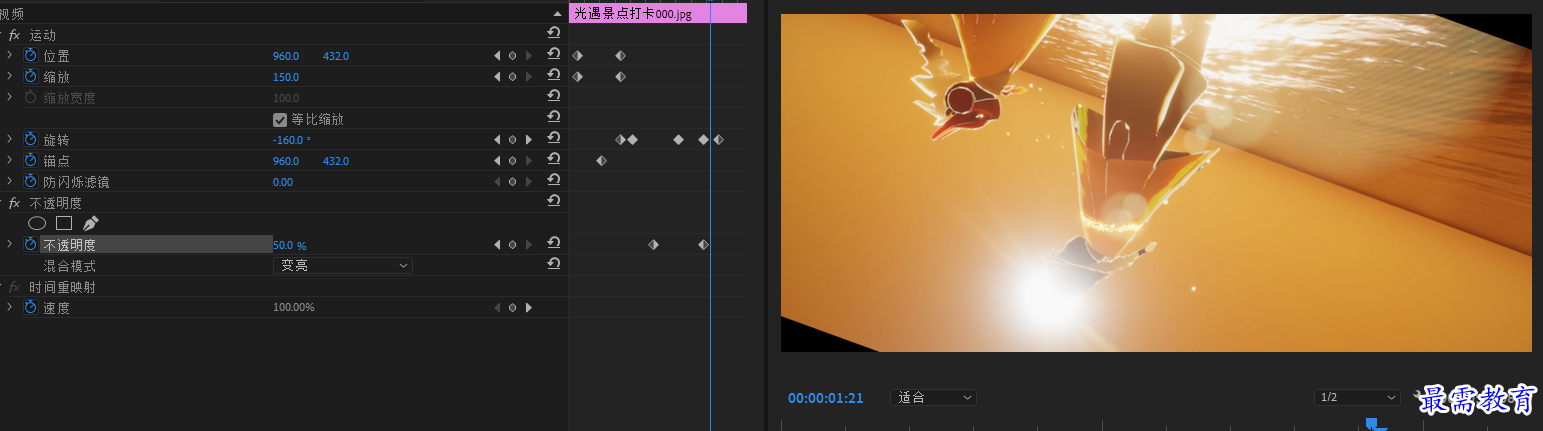Toggle animation stopwatch for 位置

(x=30, y=55)
